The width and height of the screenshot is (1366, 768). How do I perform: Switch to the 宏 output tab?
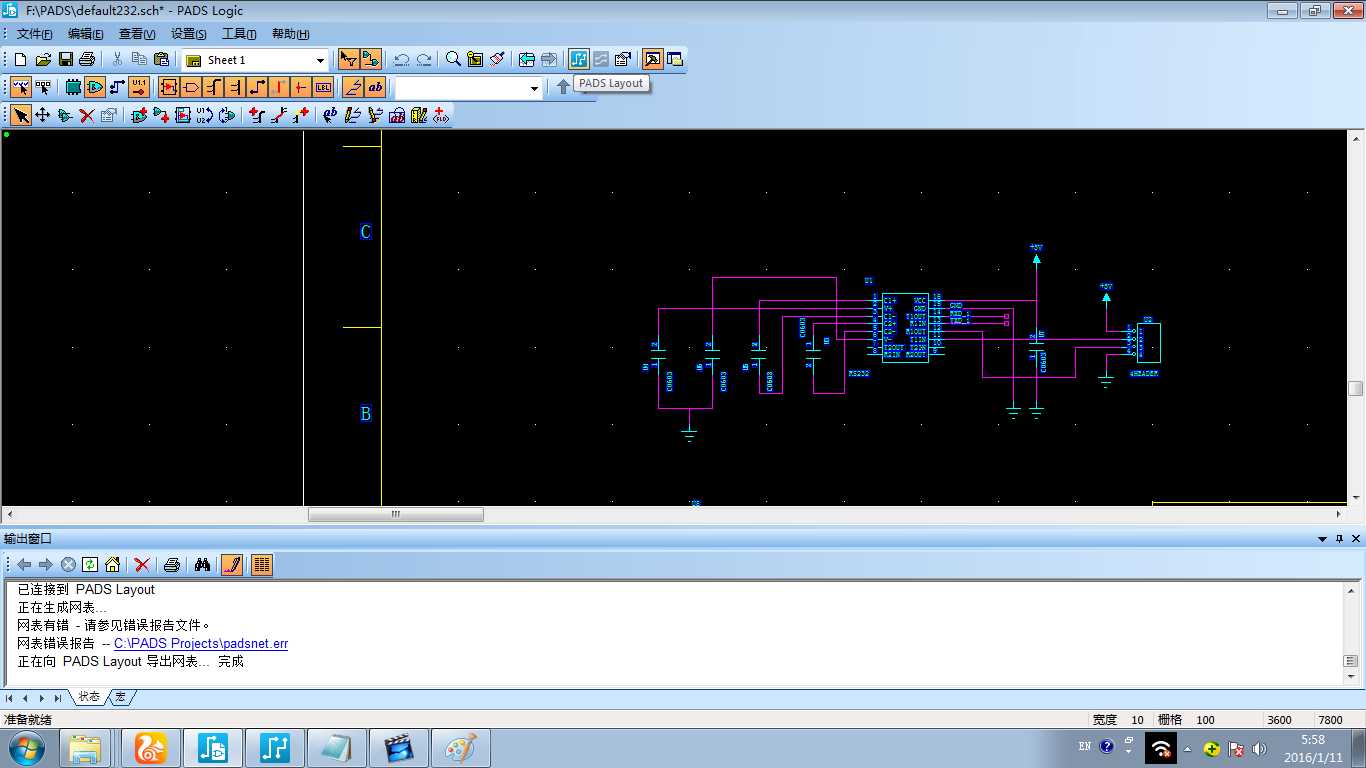[x=121, y=697]
